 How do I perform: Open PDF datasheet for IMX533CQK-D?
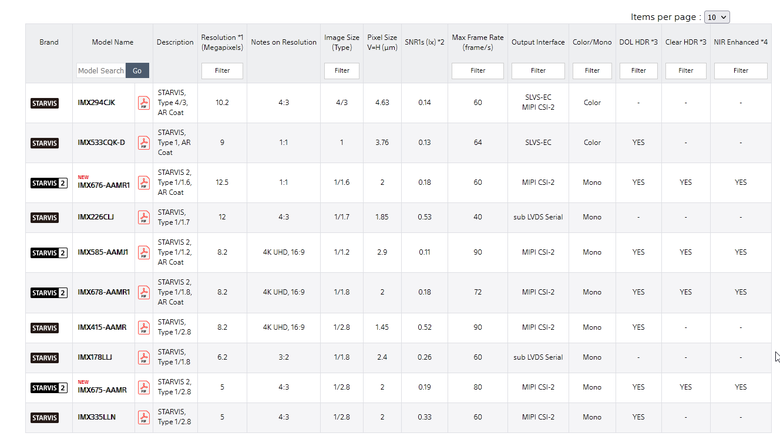144,143
